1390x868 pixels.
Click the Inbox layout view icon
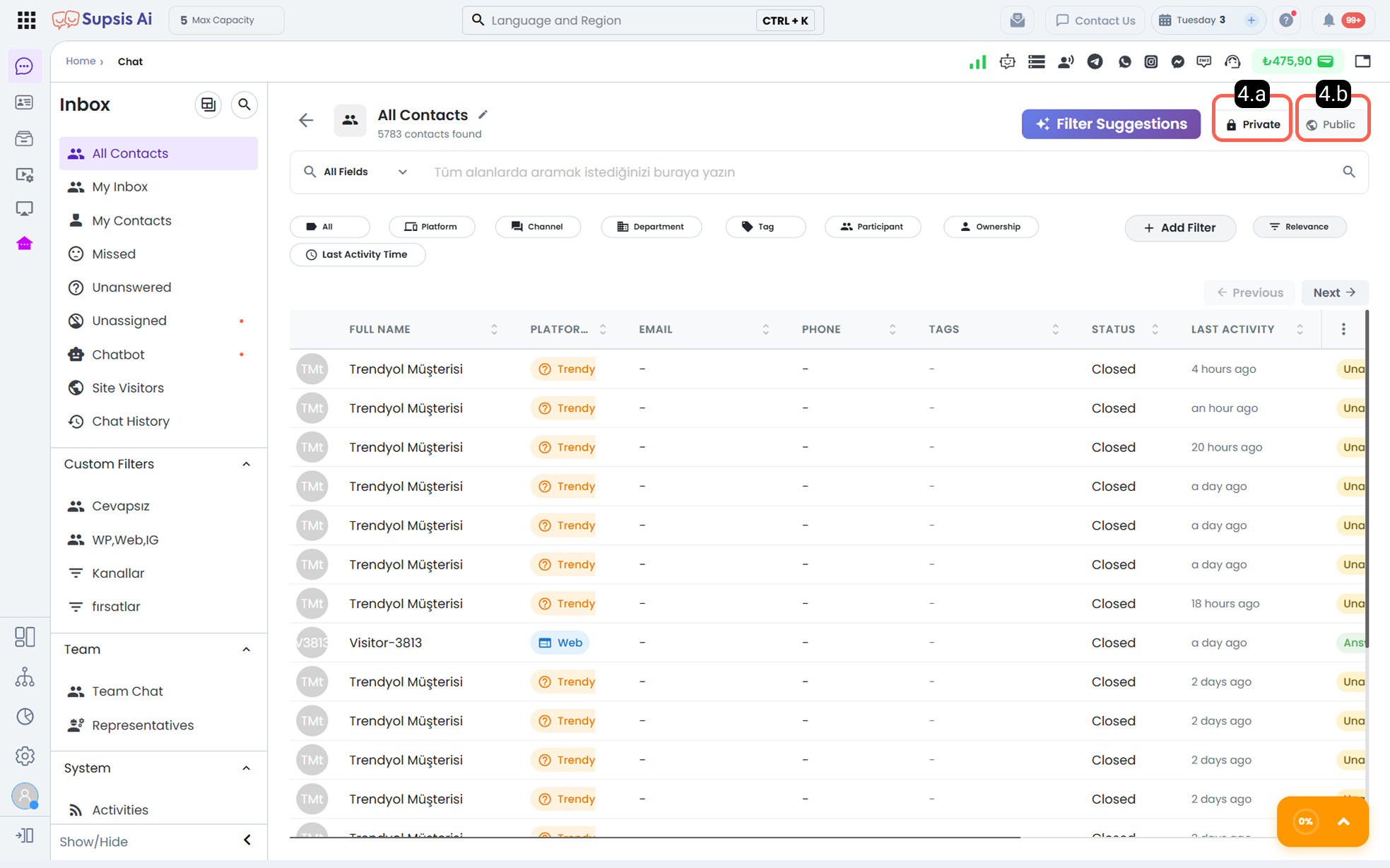pos(208,105)
